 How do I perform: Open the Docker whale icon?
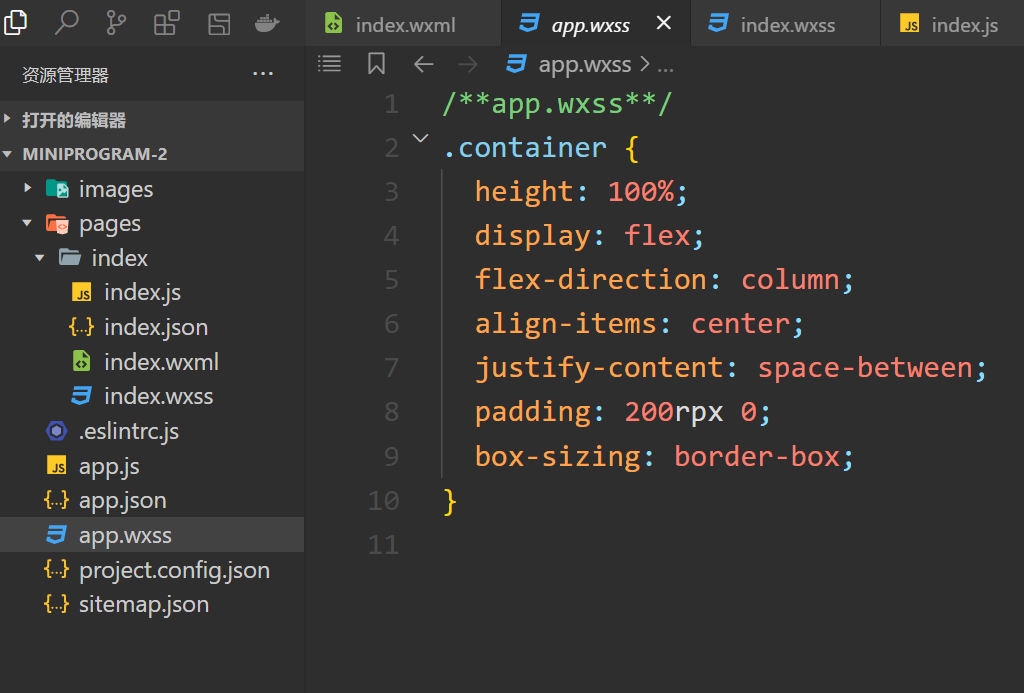click(267, 24)
